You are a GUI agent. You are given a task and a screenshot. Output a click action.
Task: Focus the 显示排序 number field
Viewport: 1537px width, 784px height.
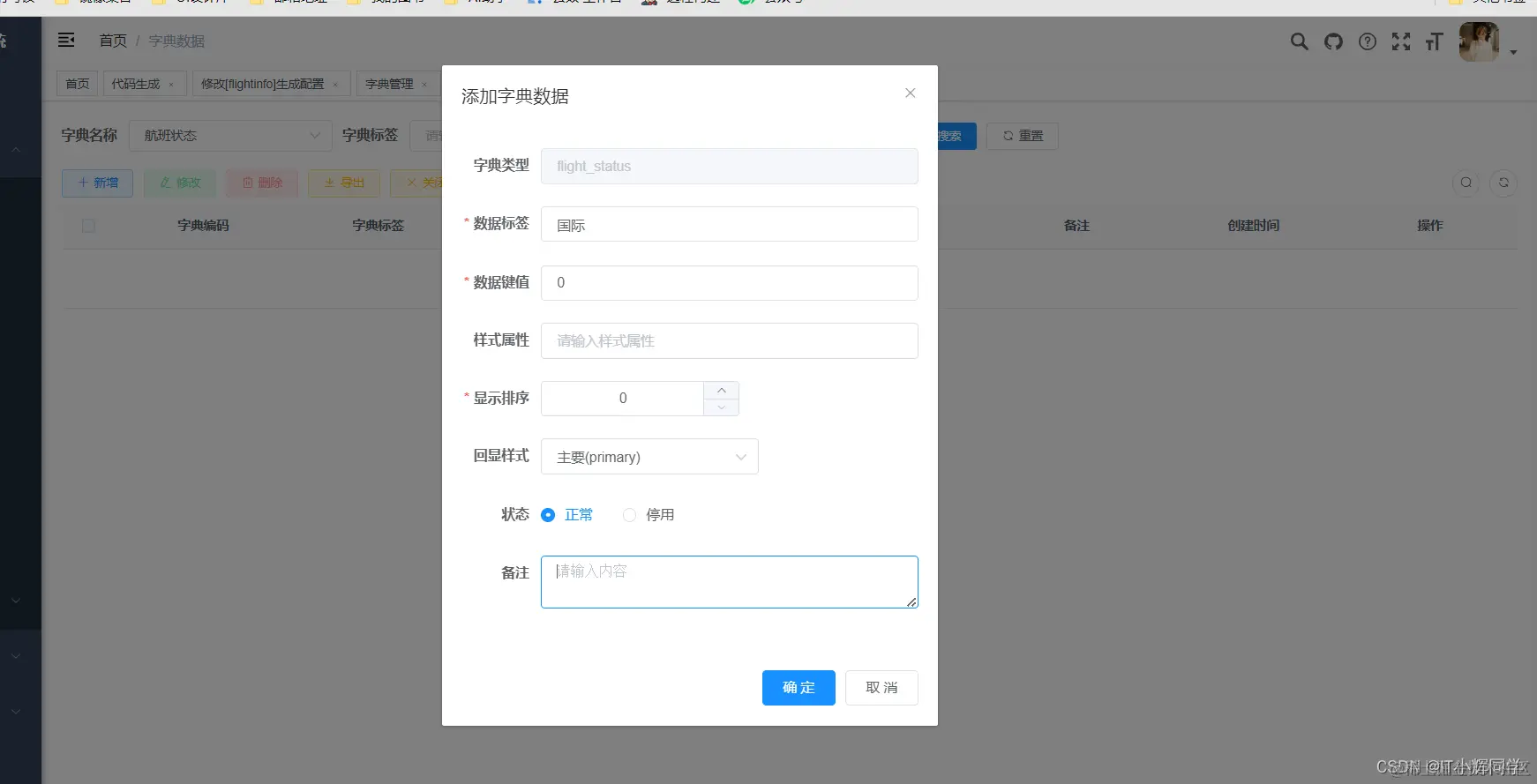pyautogui.click(x=622, y=399)
